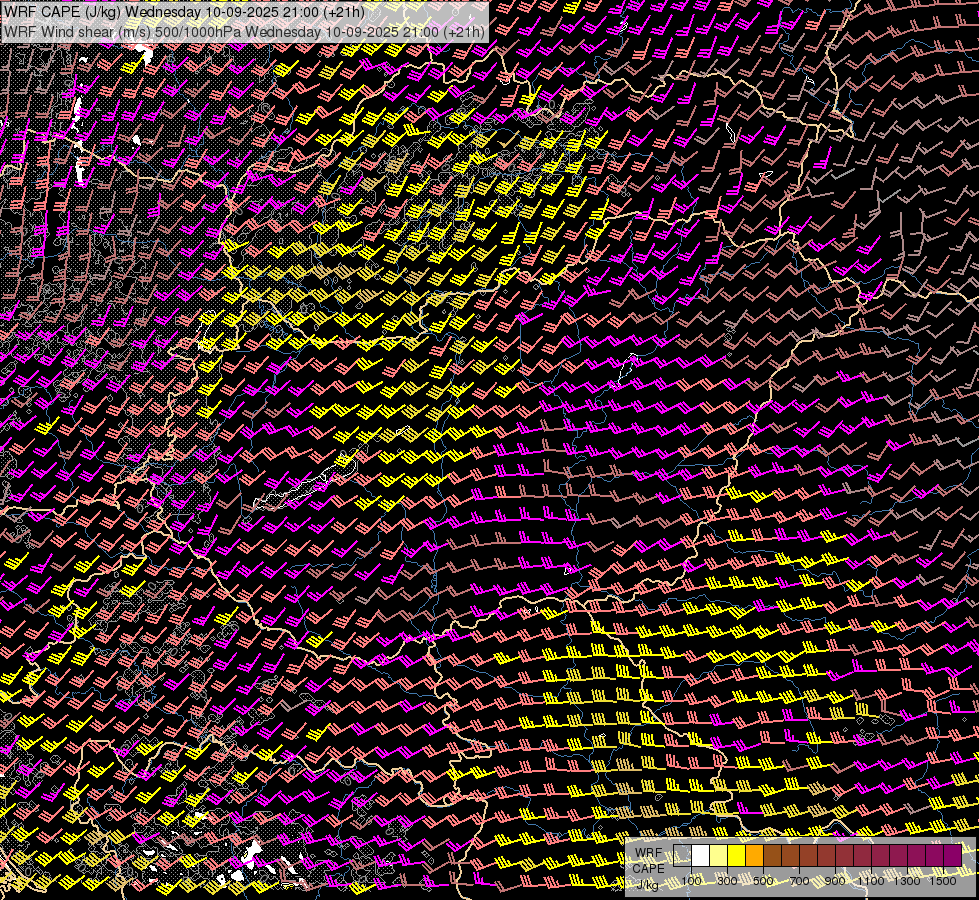This screenshot has height=900, width=979.
Task: Click the 700 label on the CAPE legend
Action: [x=799, y=881]
